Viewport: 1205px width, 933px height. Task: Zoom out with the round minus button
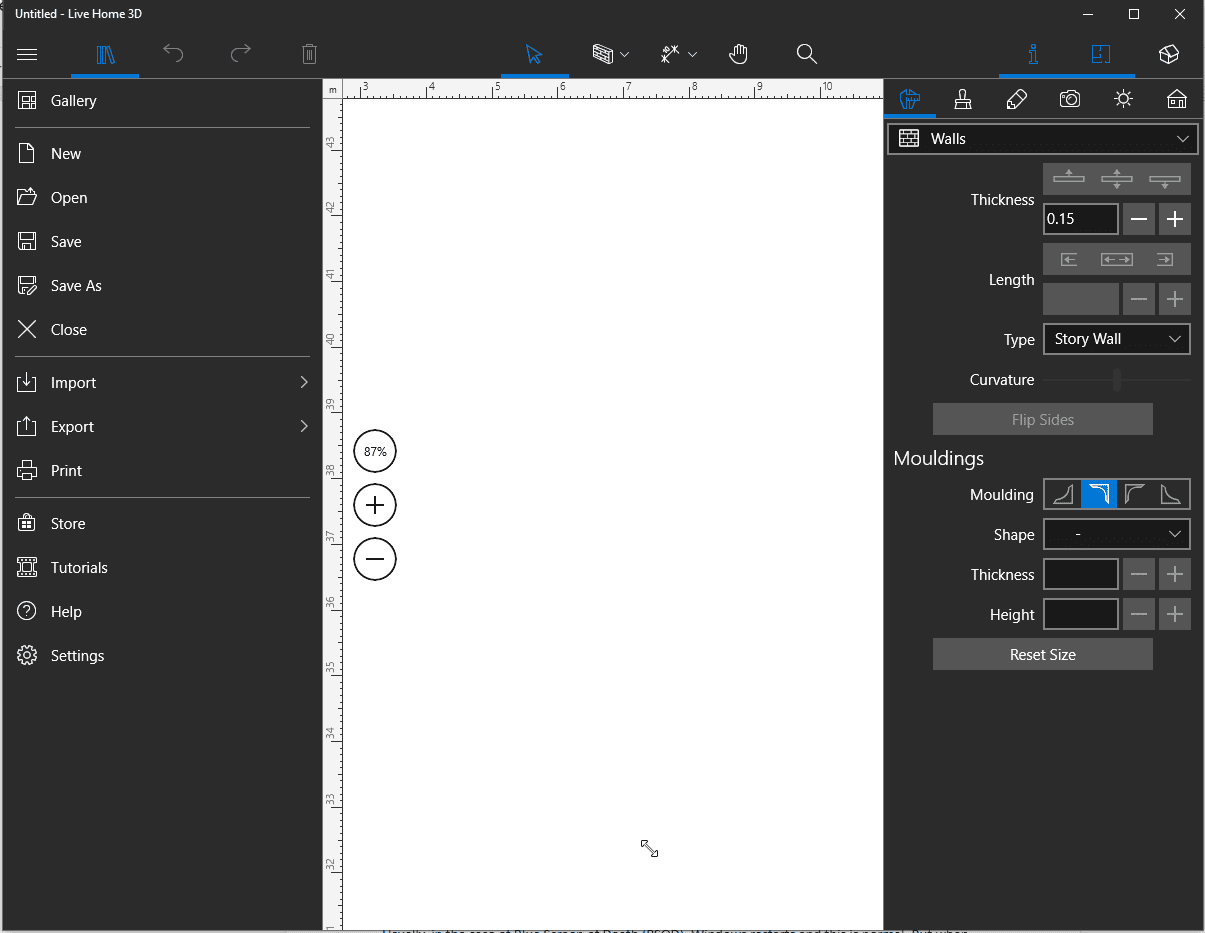tap(375, 558)
